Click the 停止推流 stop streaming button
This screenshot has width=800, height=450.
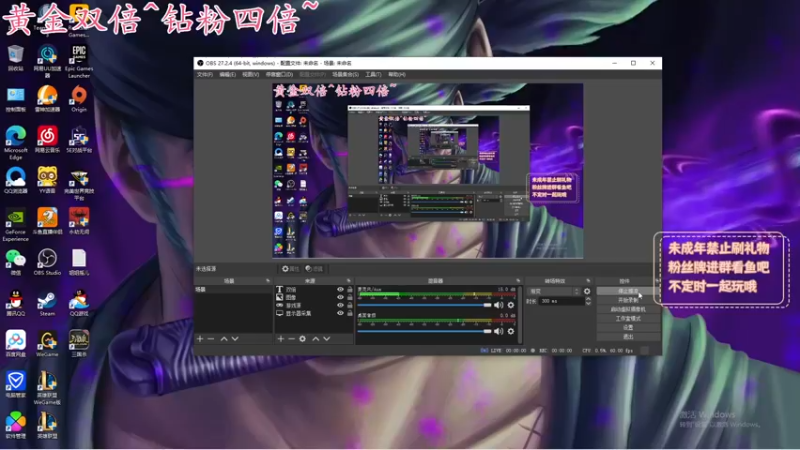pos(628,291)
